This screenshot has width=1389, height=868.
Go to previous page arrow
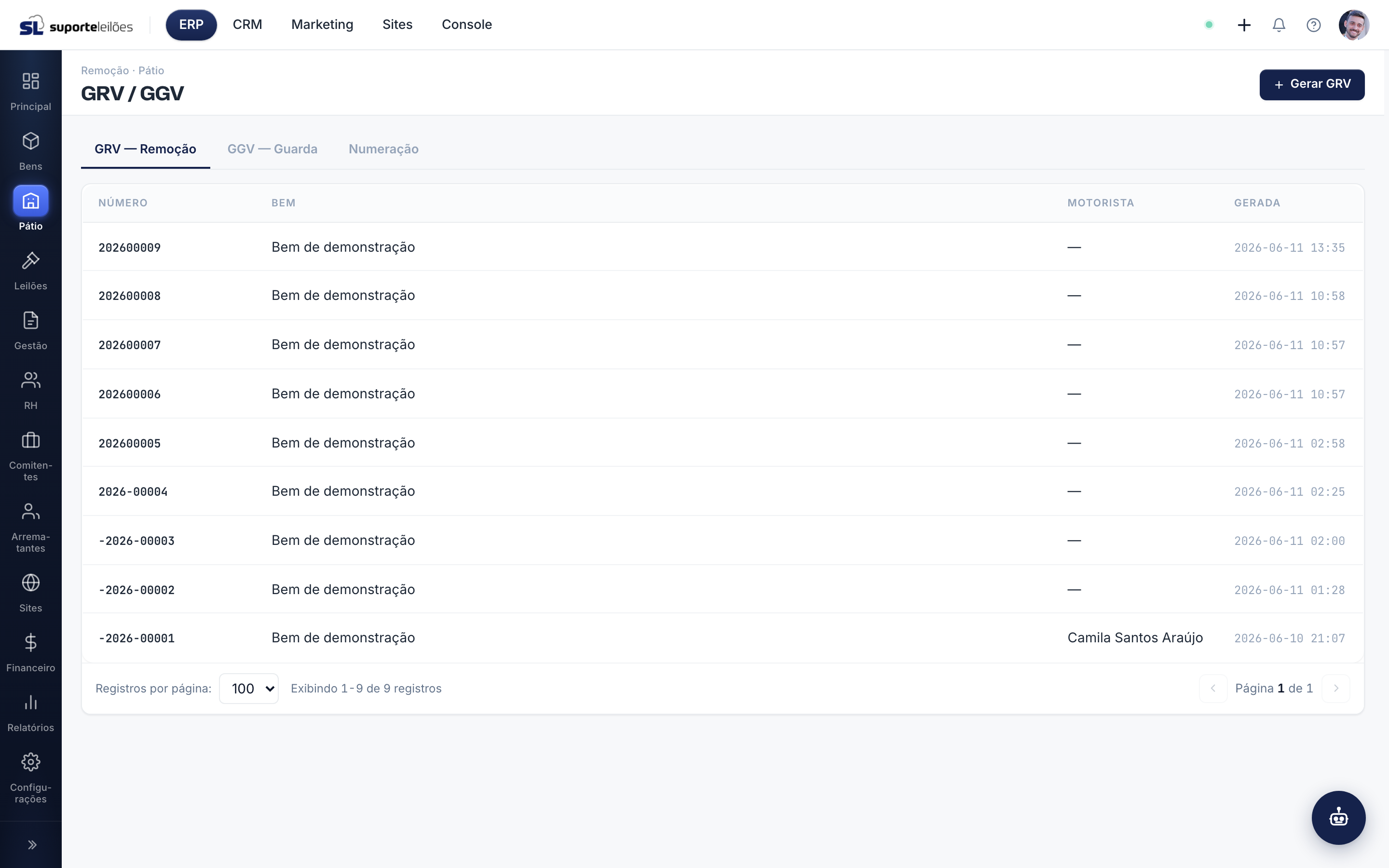pos(1213,688)
